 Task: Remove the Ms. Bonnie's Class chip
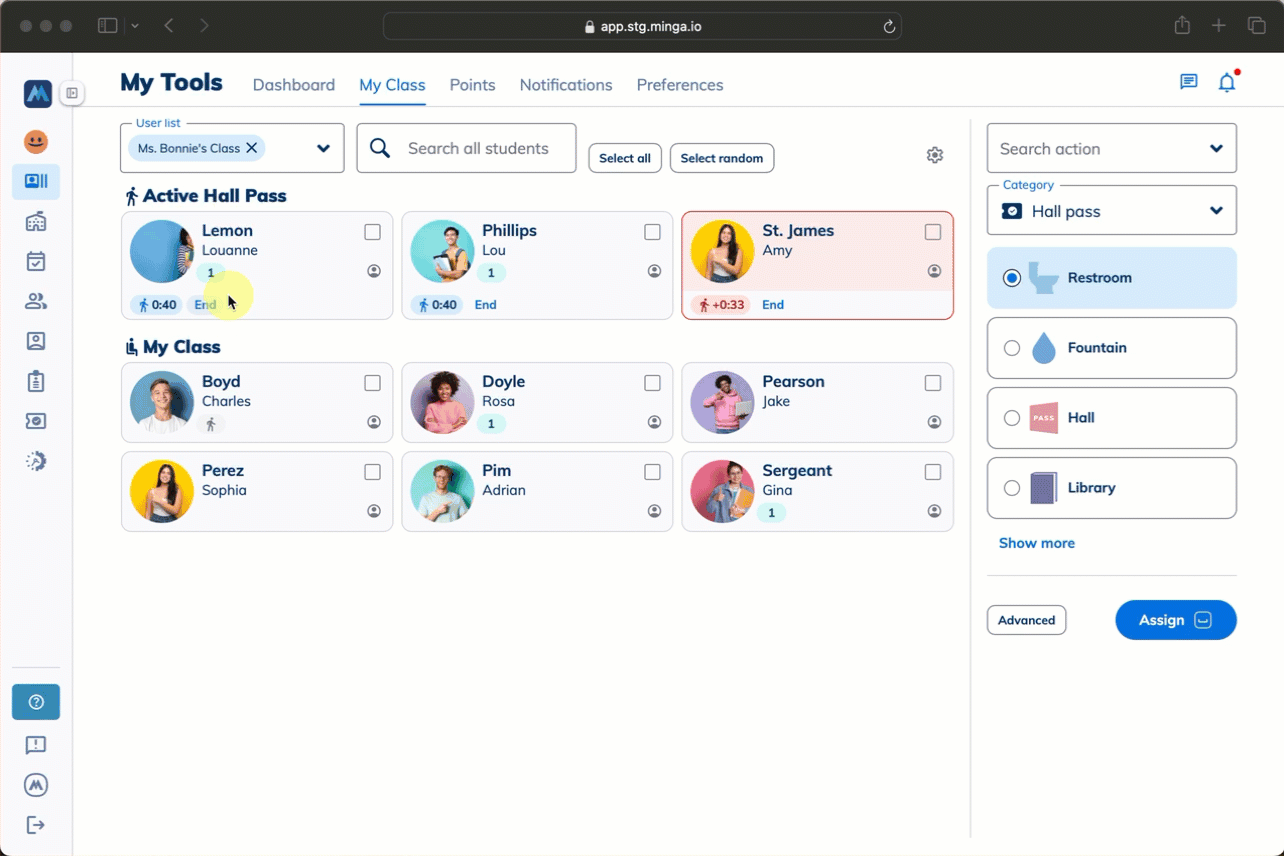252,148
